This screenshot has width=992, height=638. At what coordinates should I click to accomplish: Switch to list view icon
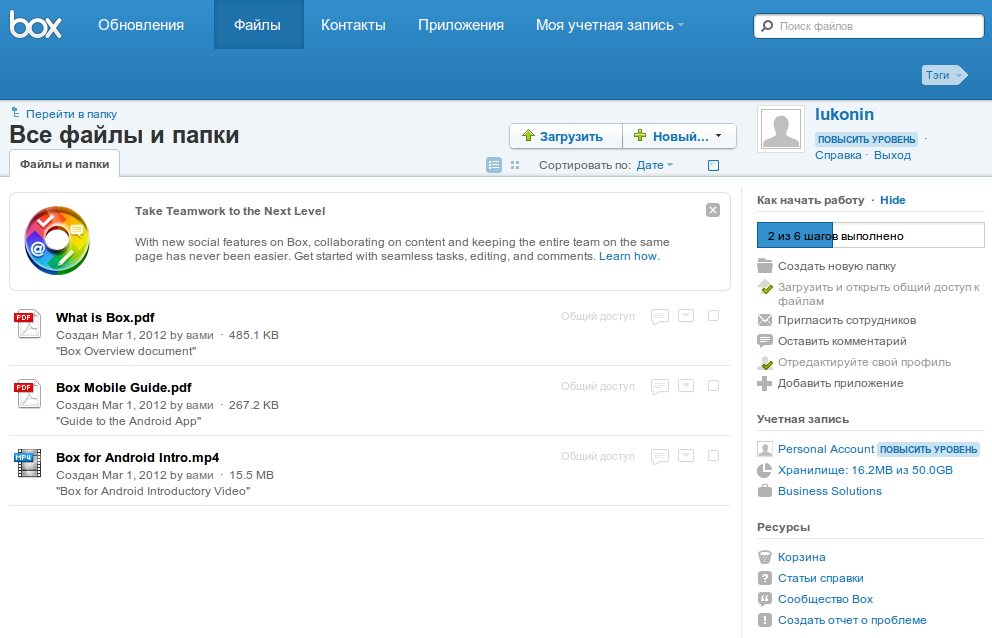tap(494, 165)
